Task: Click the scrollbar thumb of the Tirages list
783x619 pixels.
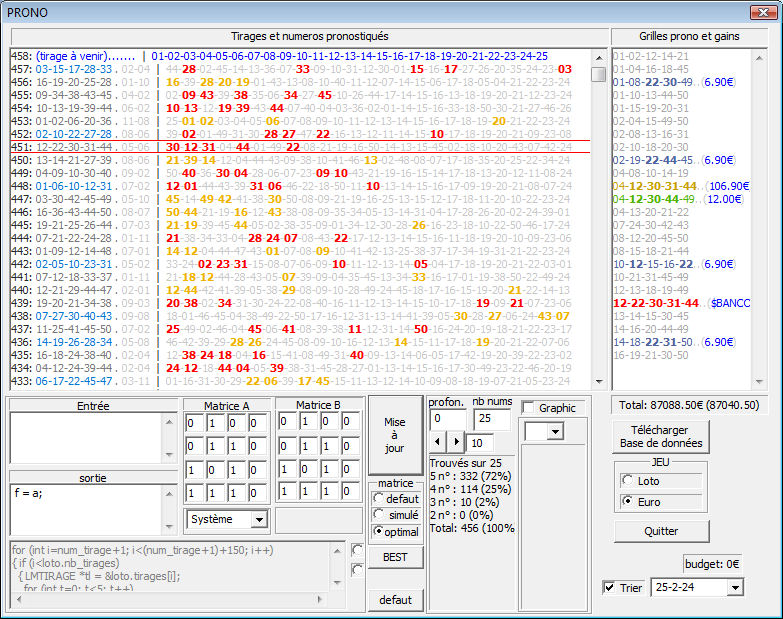Action: coord(599,74)
